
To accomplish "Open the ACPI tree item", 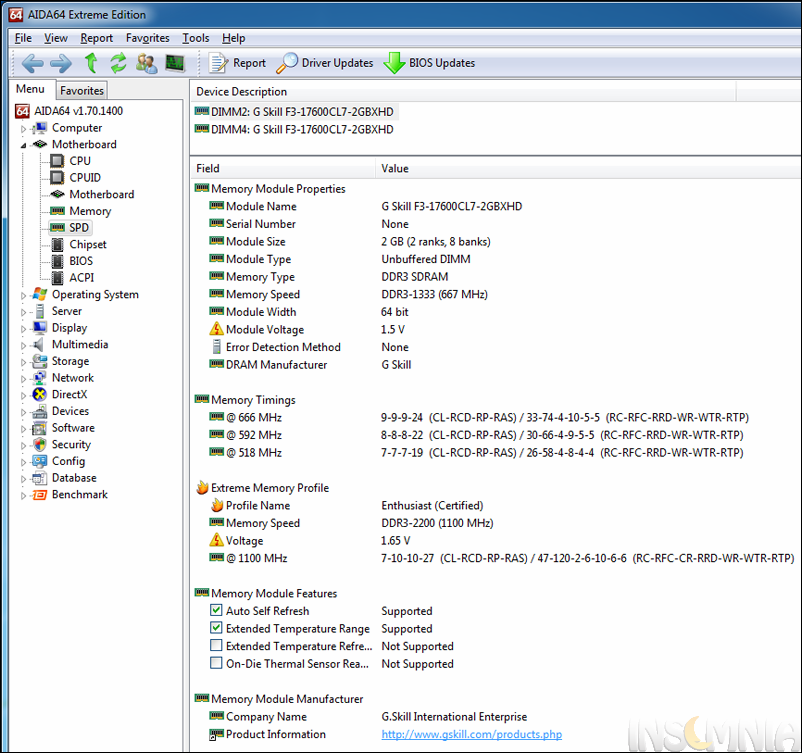I will [81, 278].
